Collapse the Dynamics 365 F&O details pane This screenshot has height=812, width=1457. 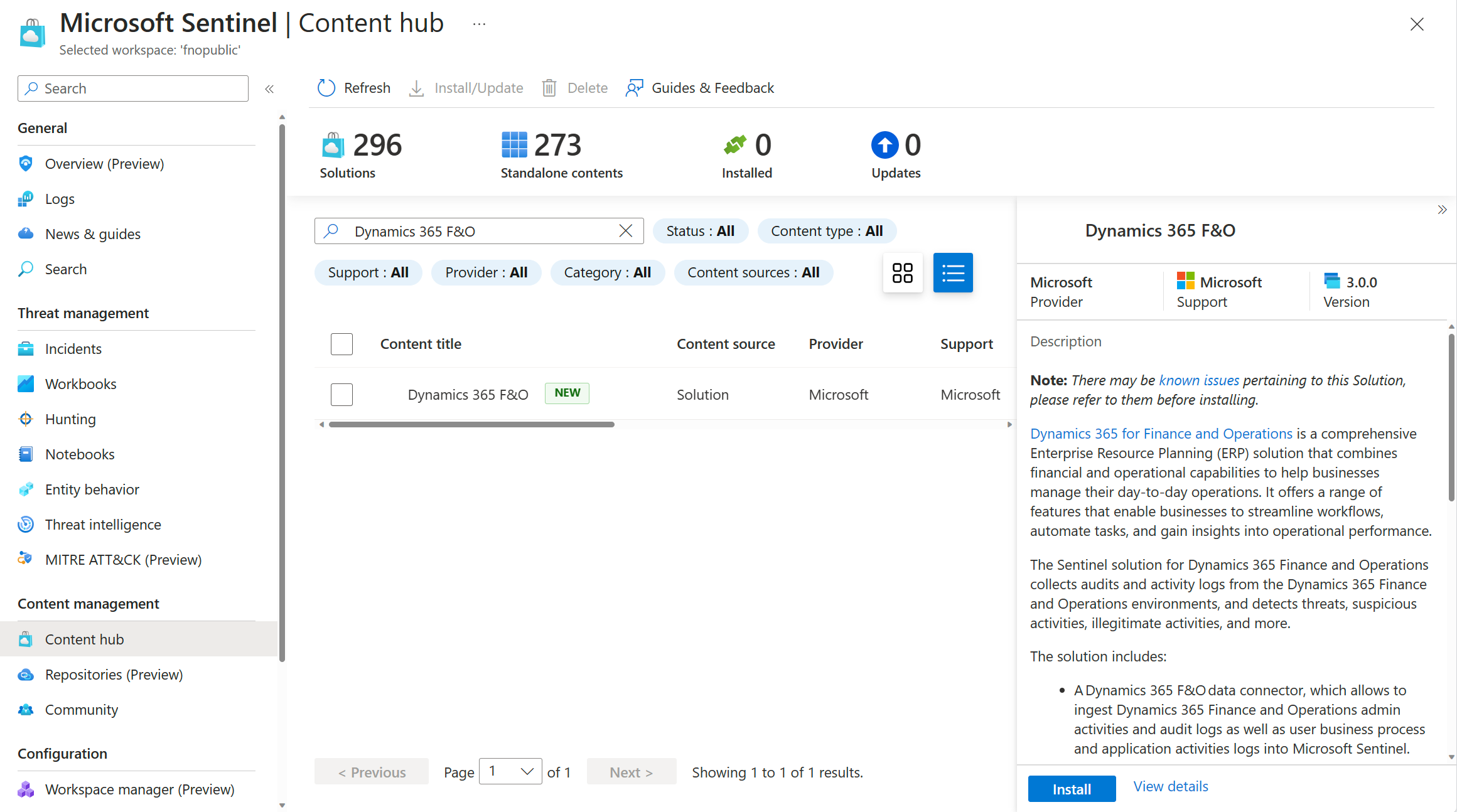coord(1442,210)
